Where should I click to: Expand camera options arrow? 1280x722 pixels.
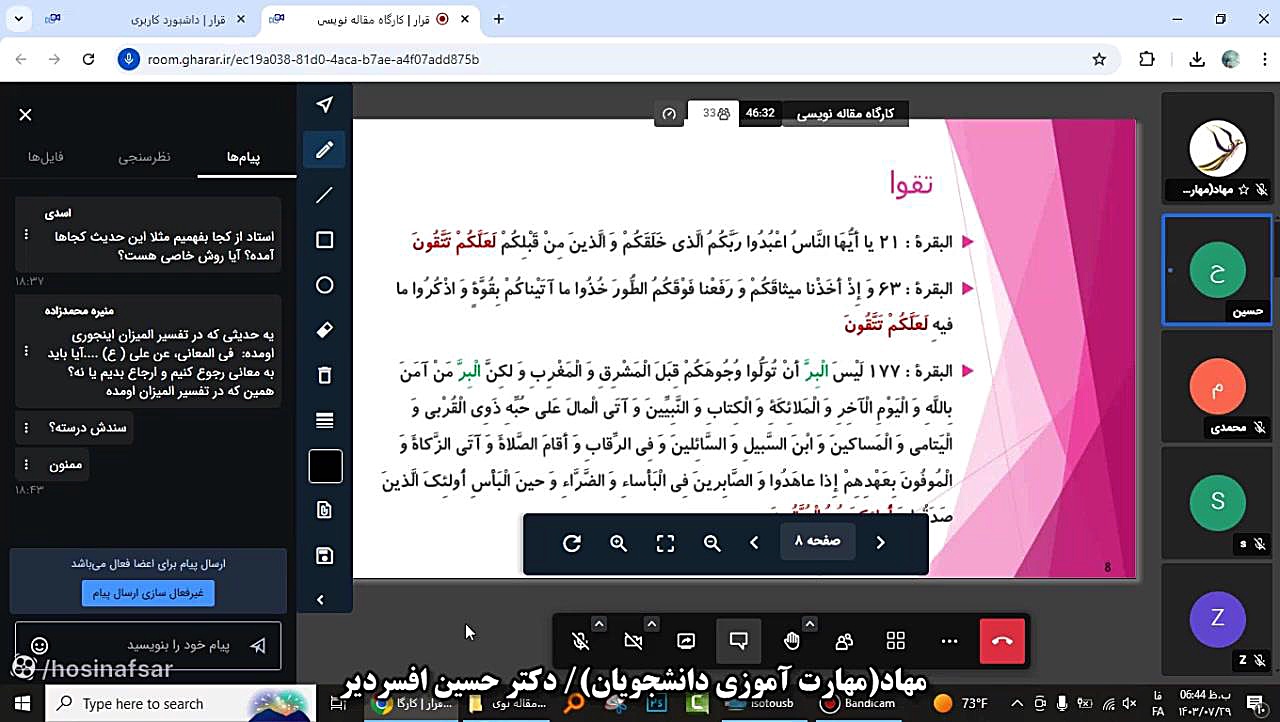click(x=652, y=624)
